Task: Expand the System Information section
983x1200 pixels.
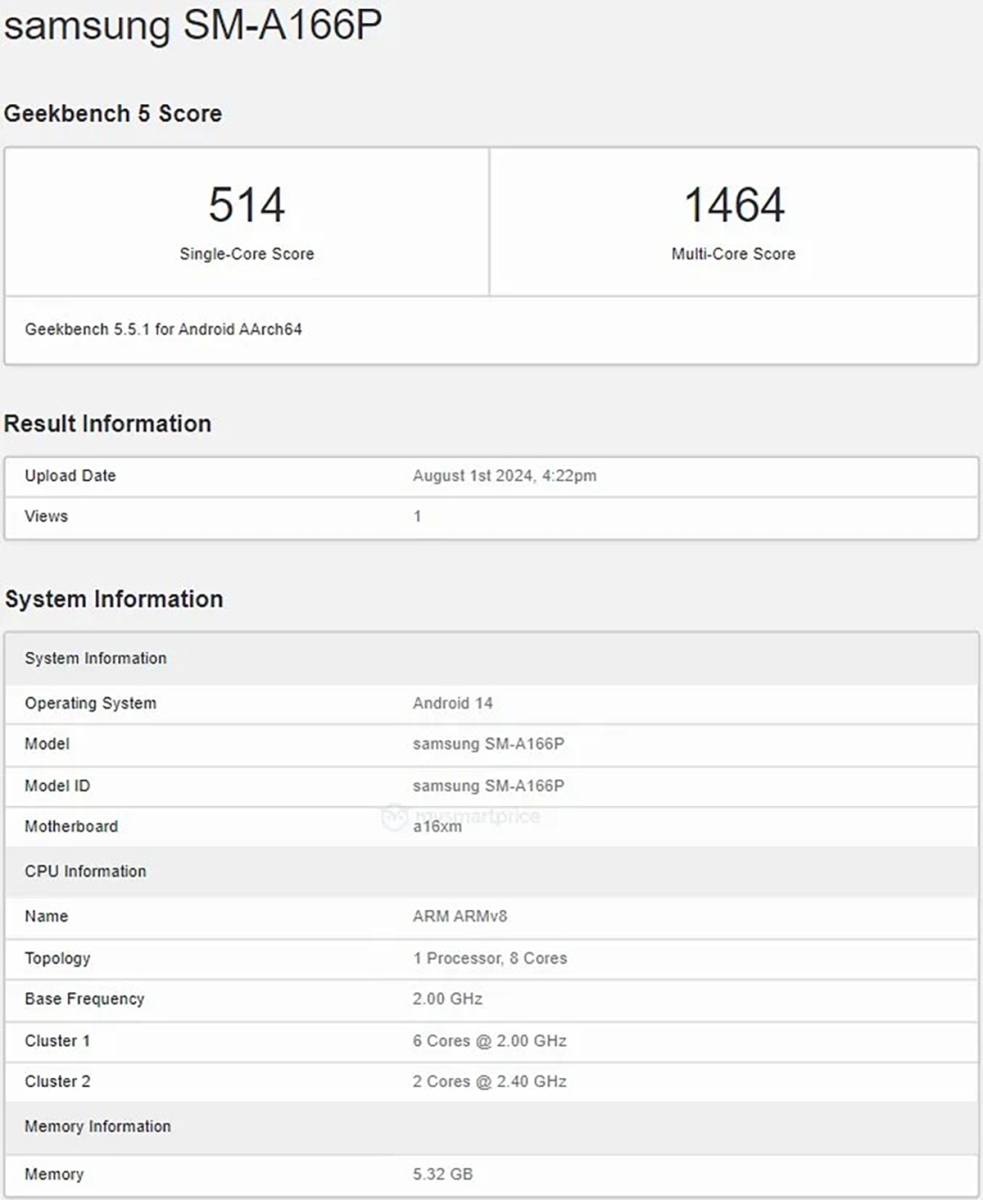Action: pyautogui.click(x=114, y=599)
